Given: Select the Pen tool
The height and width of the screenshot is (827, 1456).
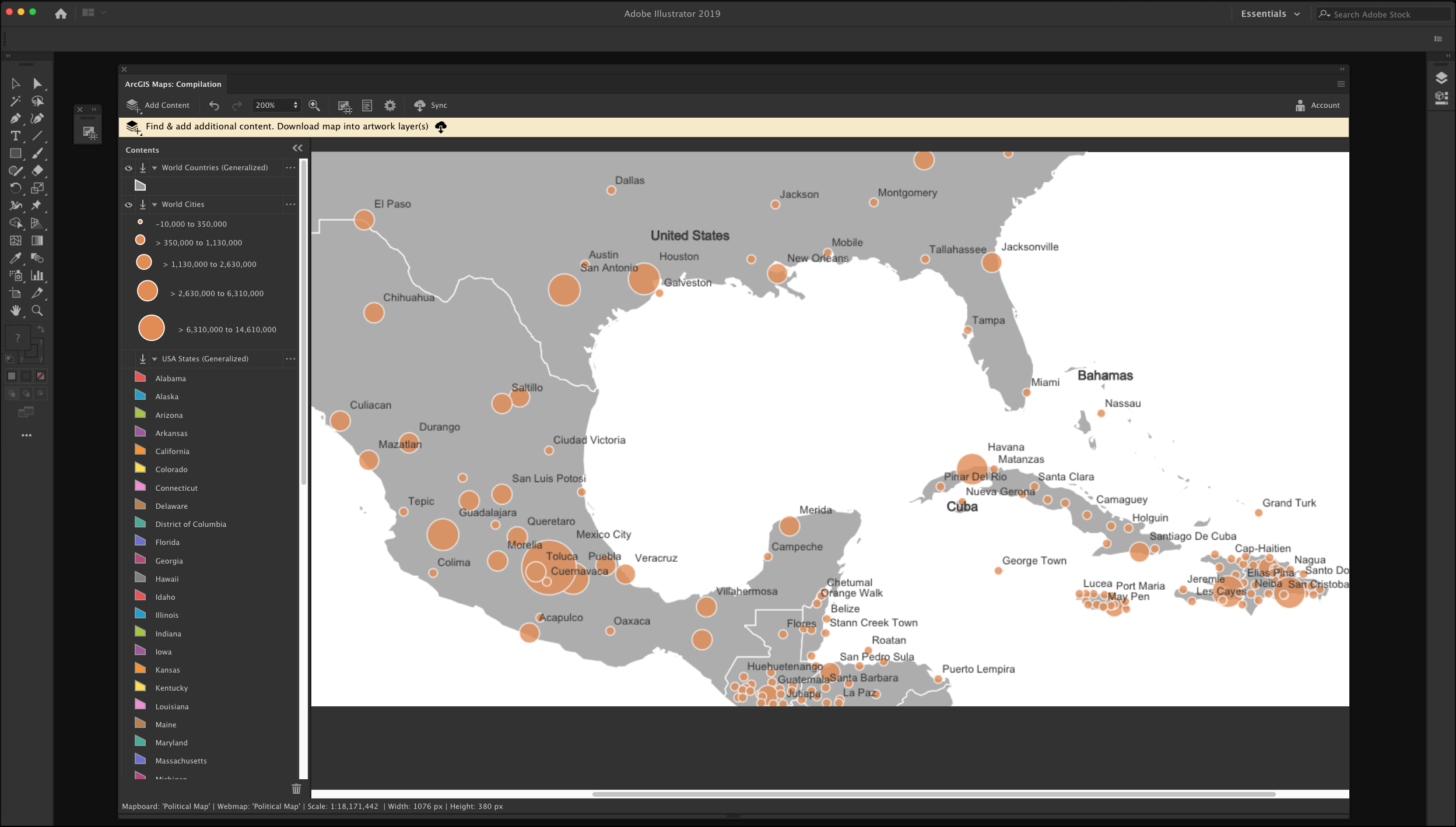Looking at the screenshot, I should (15, 119).
